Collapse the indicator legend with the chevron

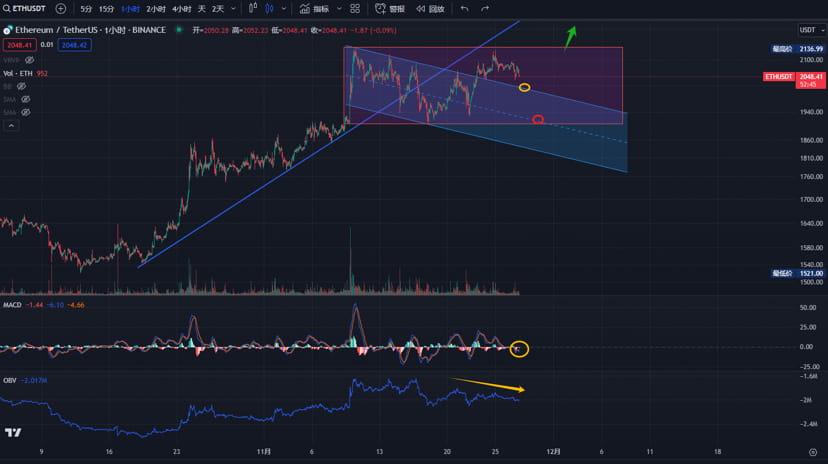pos(11,126)
